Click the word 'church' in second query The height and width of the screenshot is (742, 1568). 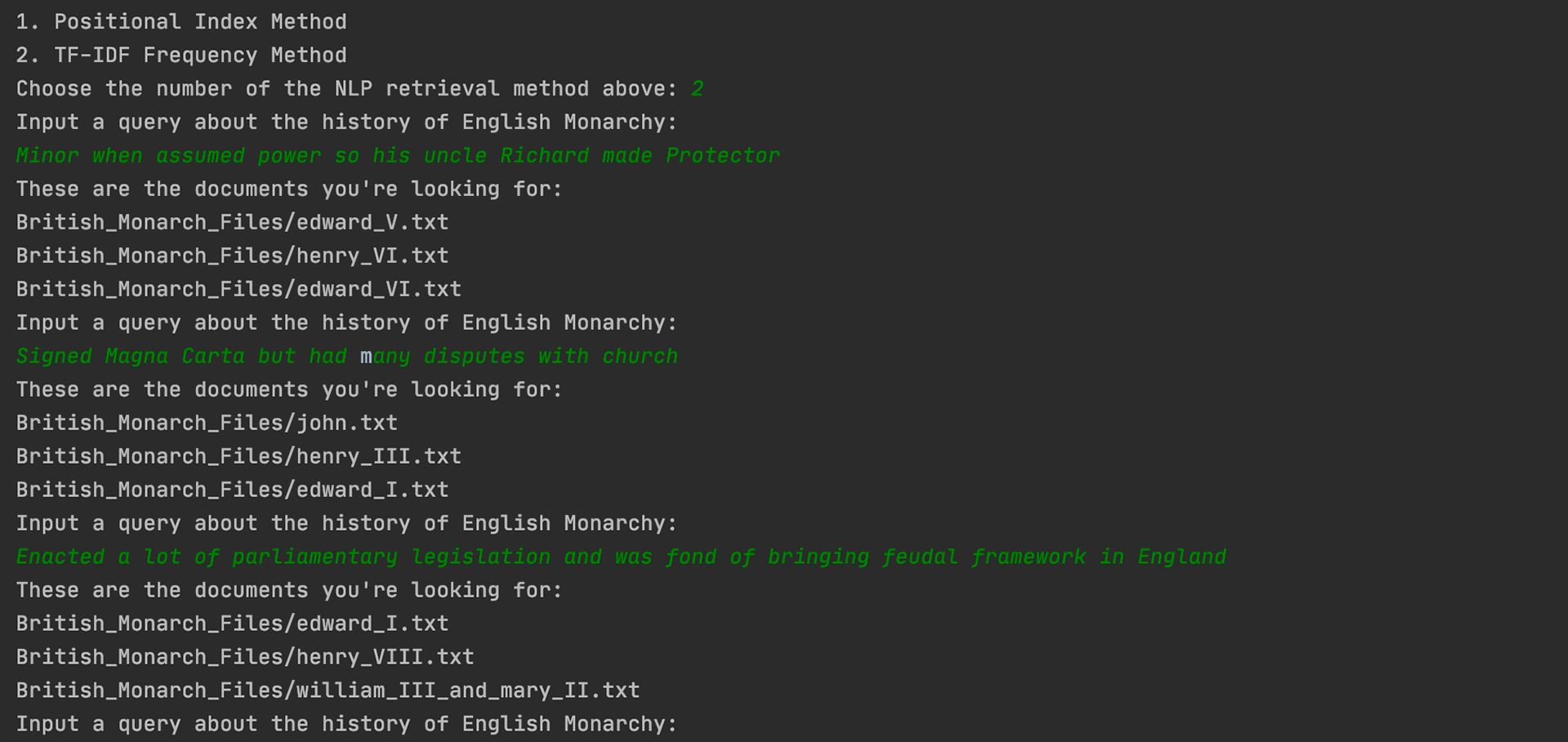click(640, 357)
